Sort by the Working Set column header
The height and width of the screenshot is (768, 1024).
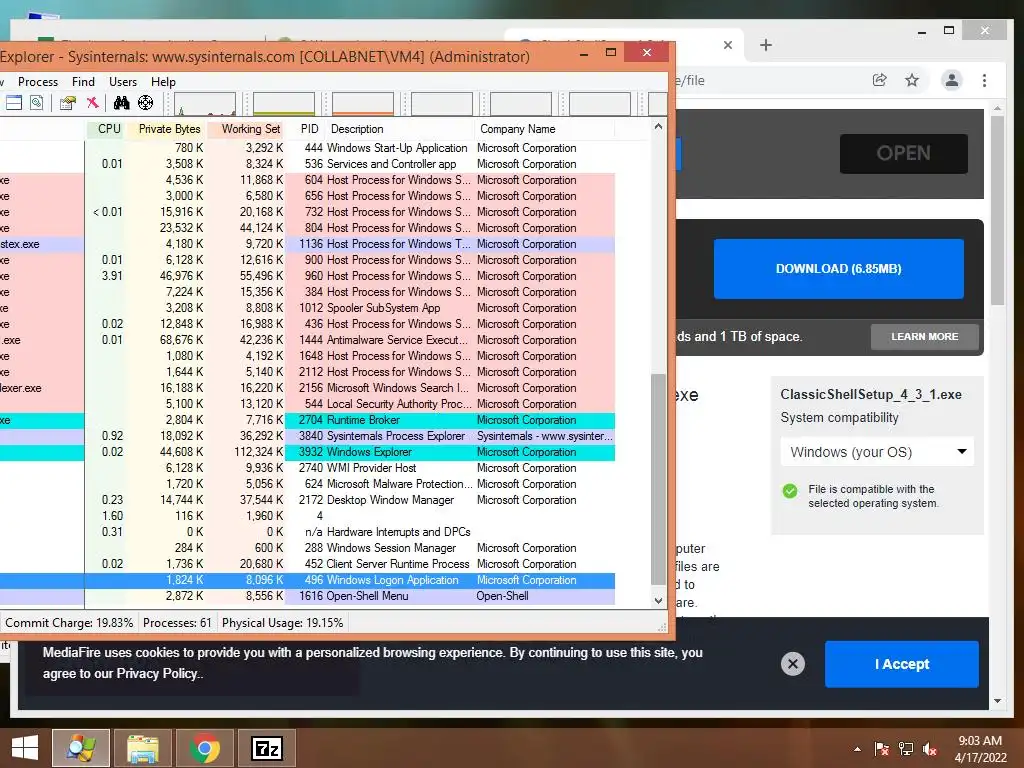coord(247,129)
